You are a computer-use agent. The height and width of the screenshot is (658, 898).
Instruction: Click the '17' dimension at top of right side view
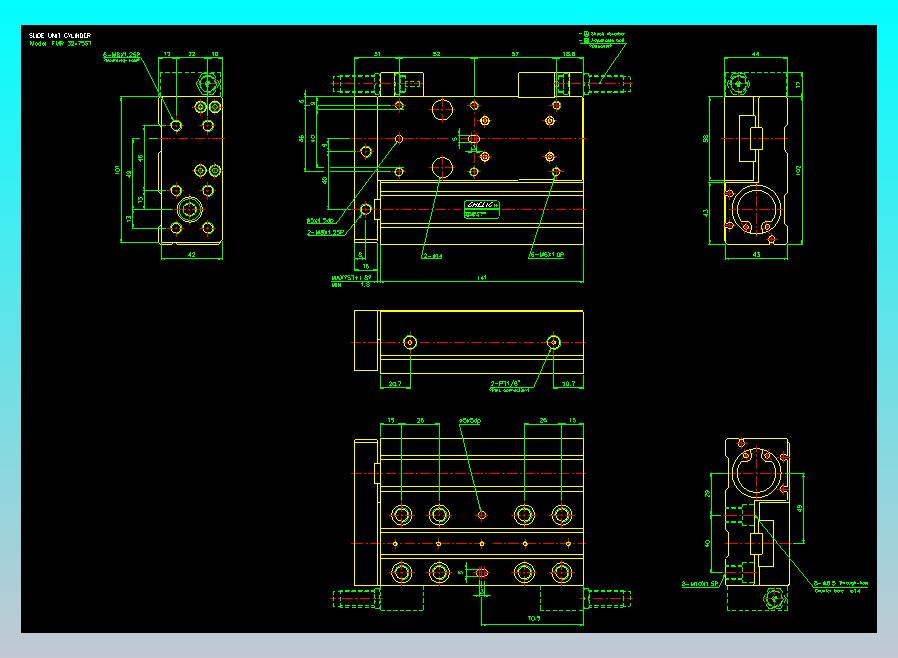(x=798, y=85)
